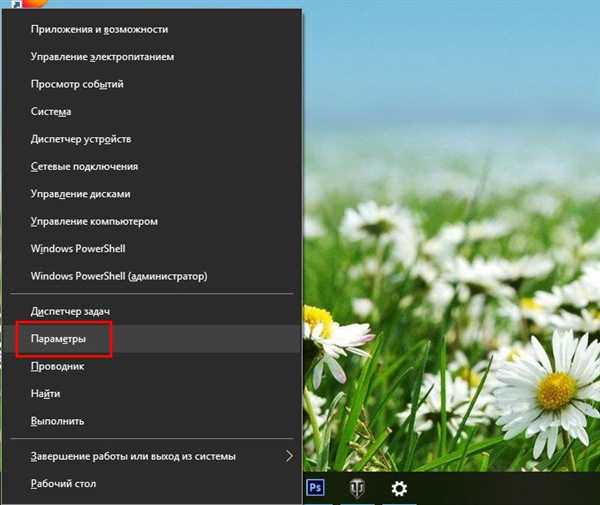Launch Диспетчер устройств
The height and width of the screenshot is (505, 600).
coord(152,139)
